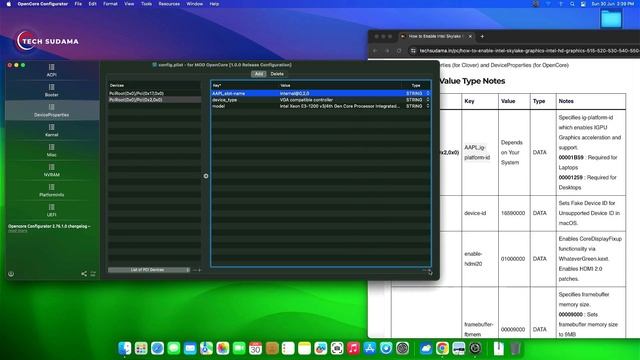Open the Help menu
This screenshot has width=640, height=360.
click(x=214, y=4)
